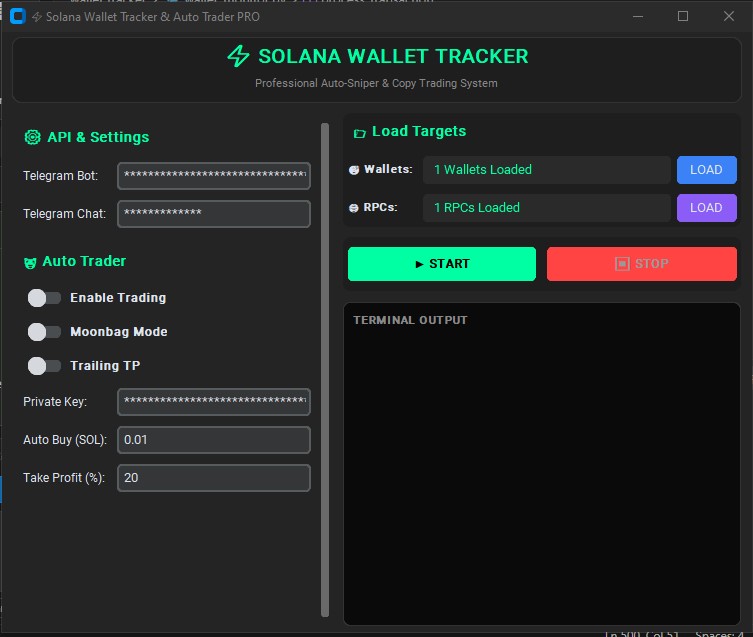The width and height of the screenshot is (753, 637).
Task: Click the gear icon beside API & Settings
Action: coord(33,137)
